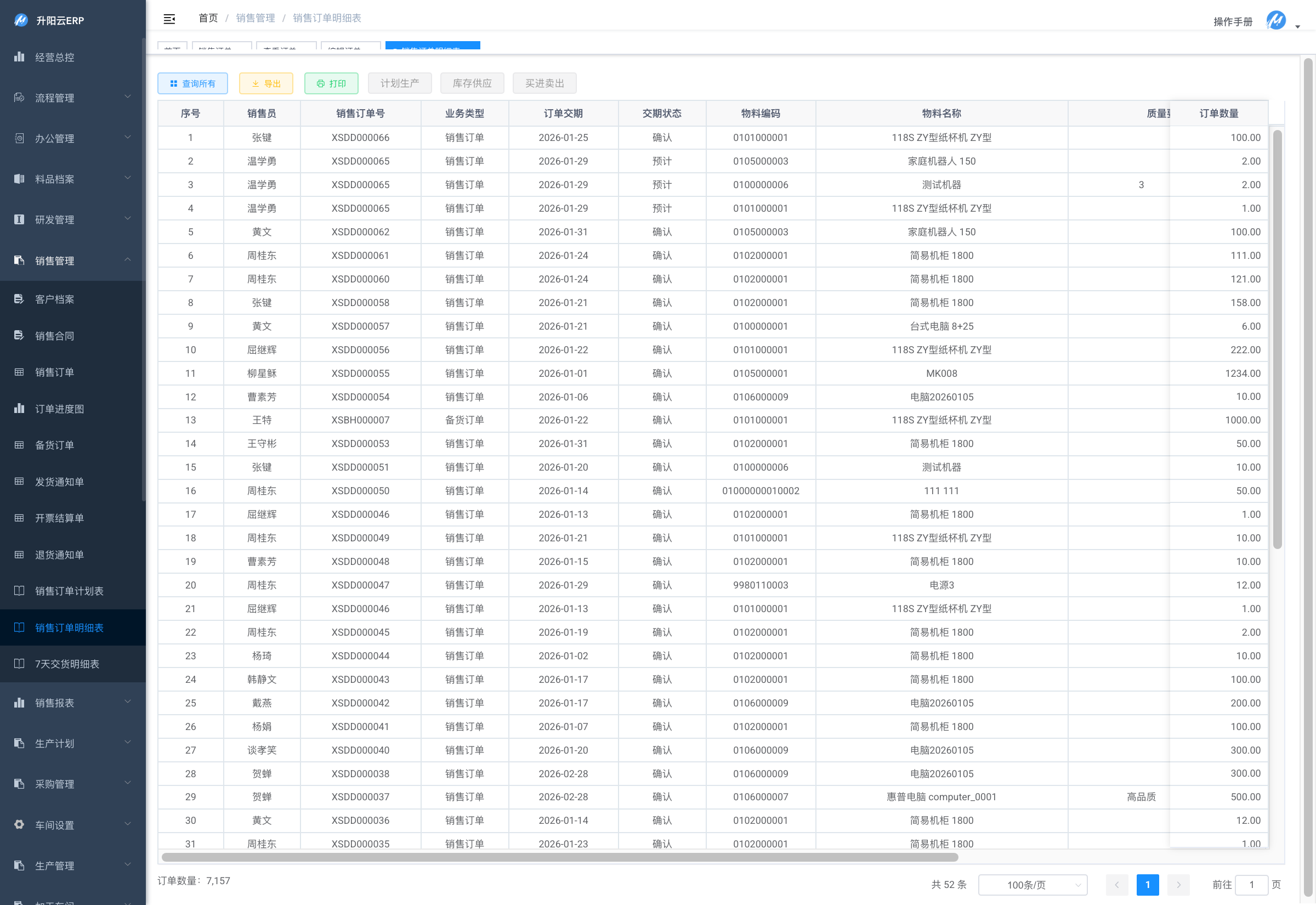The height and width of the screenshot is (905, 1316).
Task: Click the table's horizontal scrollbar
Action: pos(559,857)
